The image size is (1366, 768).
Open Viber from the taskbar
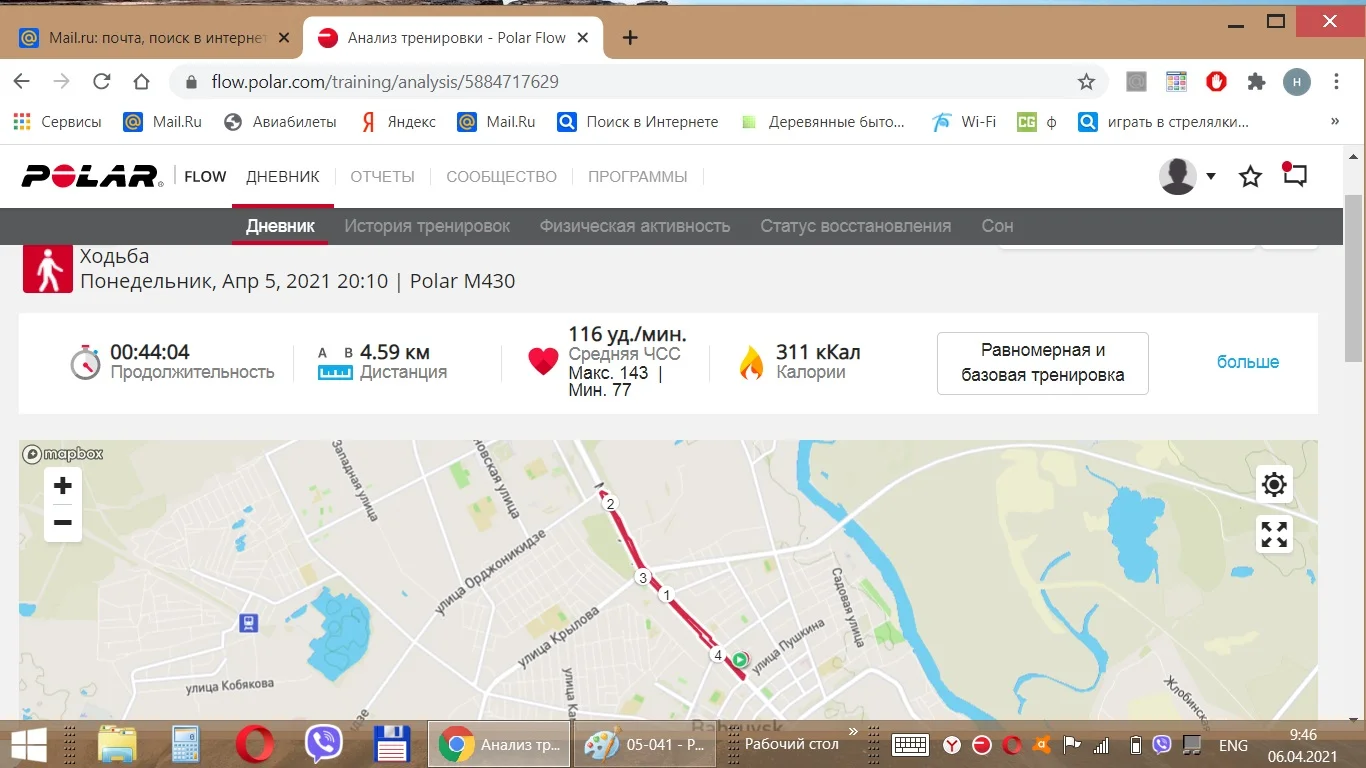pyautogui.click(x=323, y=744)
